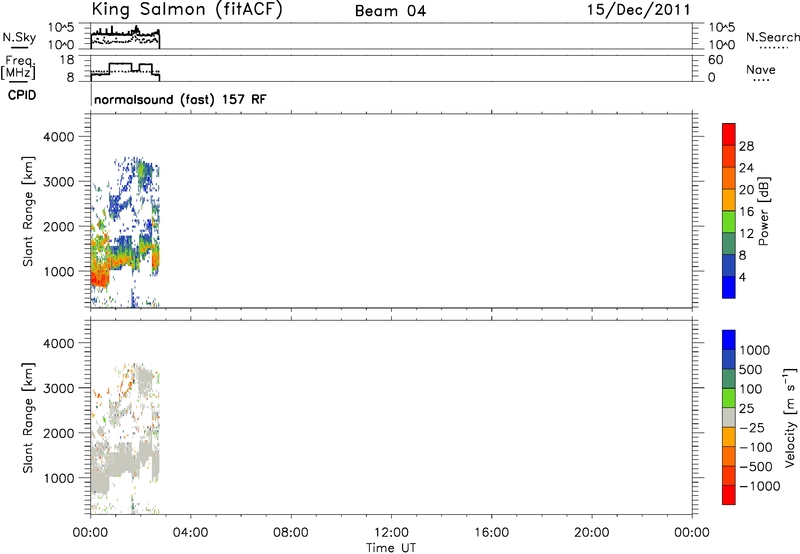800x554 pixels.
Task: Click 'normalsound (fast) 157 RF' text
Action: coord(180,99)
